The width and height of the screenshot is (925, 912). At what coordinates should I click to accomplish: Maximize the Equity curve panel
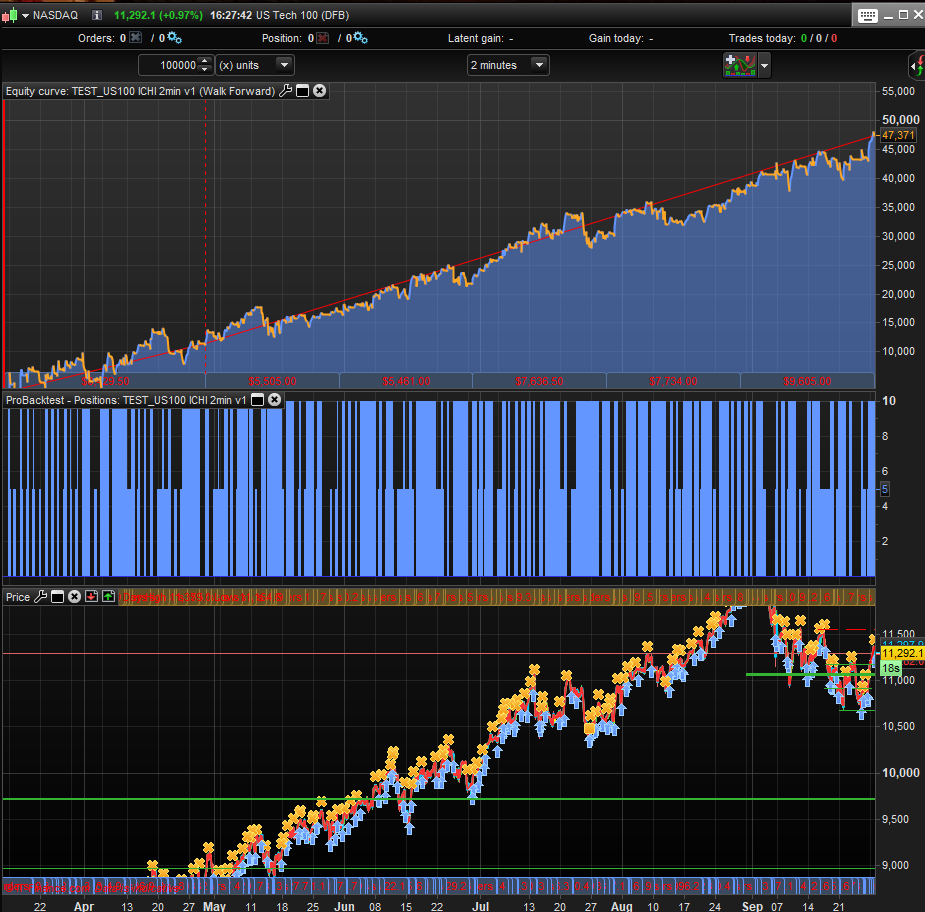[x=302, y=91]
